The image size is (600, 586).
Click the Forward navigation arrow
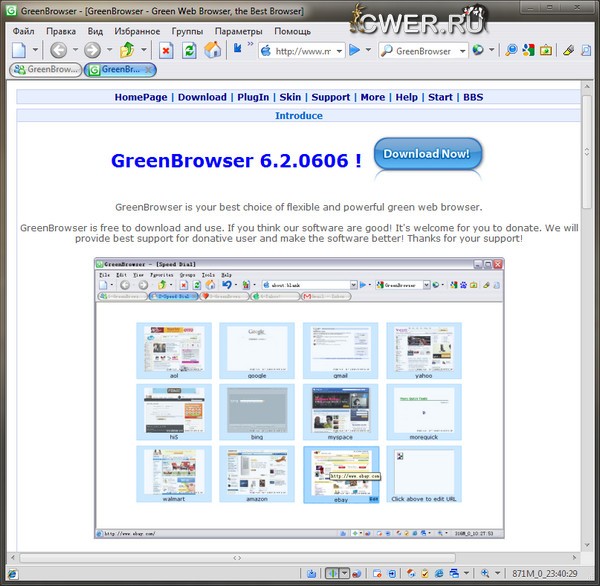tap(92, 49)
